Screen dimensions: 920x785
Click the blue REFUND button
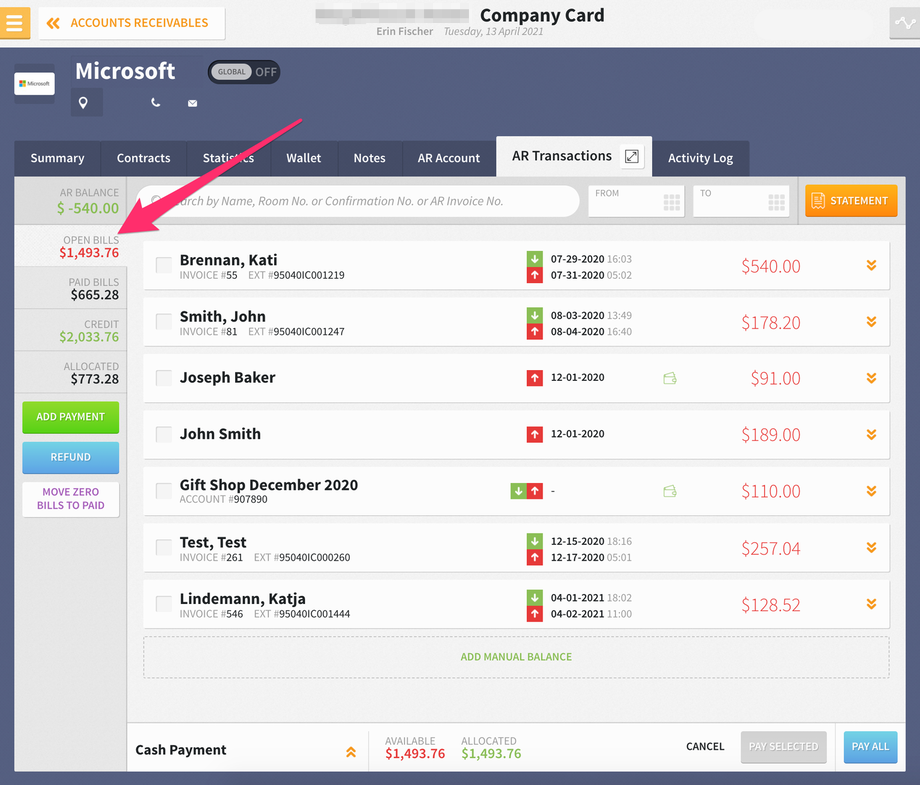click(x=70, y=458)
